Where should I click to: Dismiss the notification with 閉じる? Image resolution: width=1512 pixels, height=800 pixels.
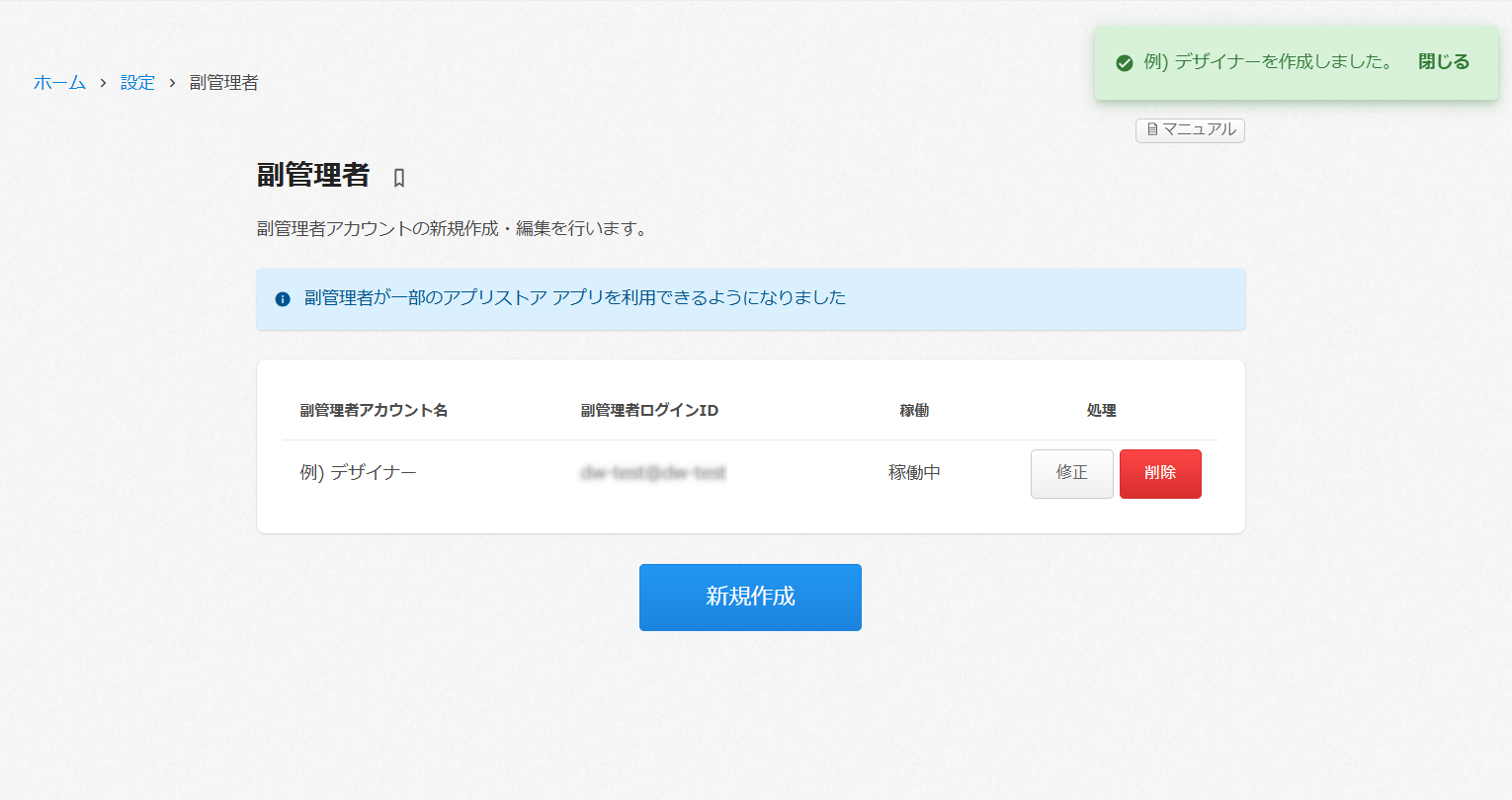coord(1442,61)
